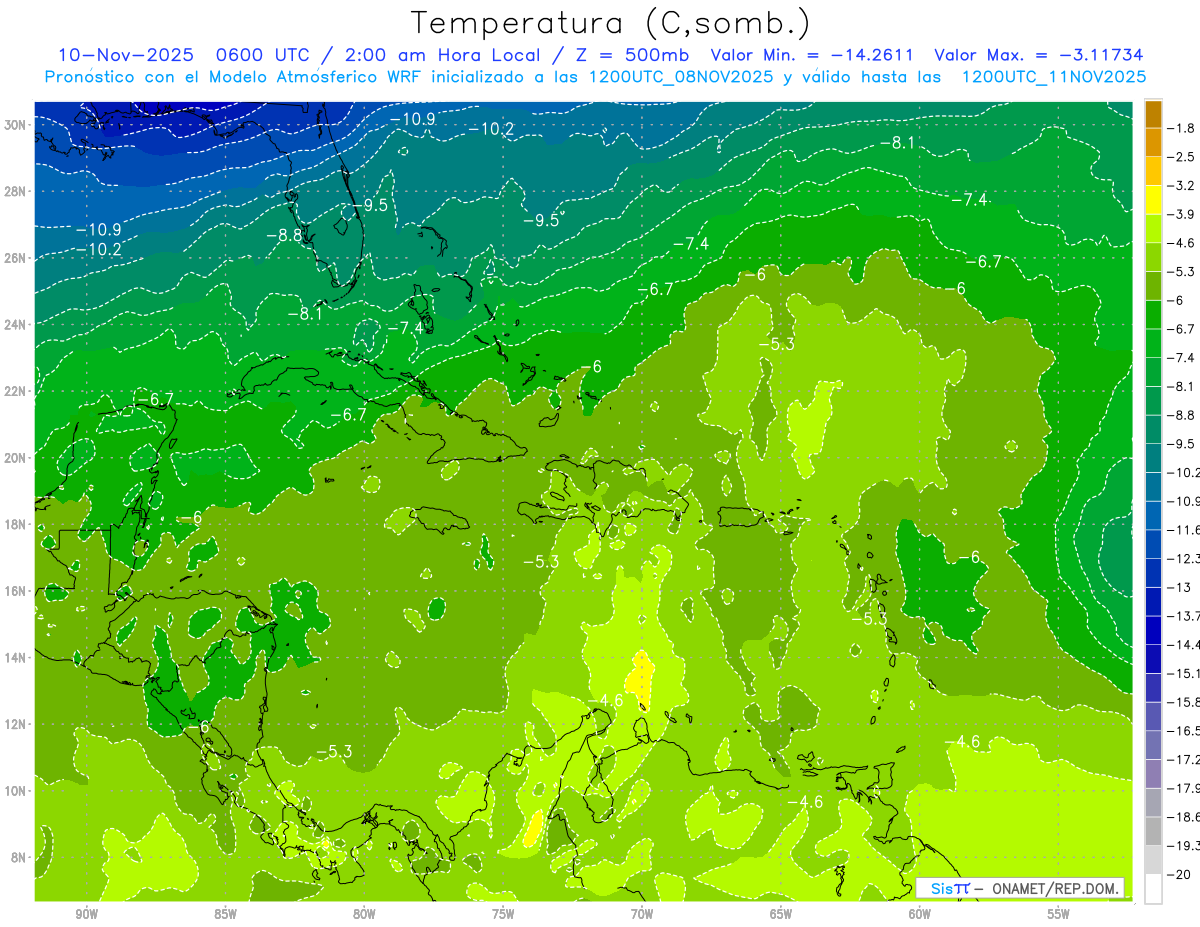The image size is (1200, 927).
Task: Click the "8N" latitude axis label
Action: pyautogui.click(x=19, y=857)
